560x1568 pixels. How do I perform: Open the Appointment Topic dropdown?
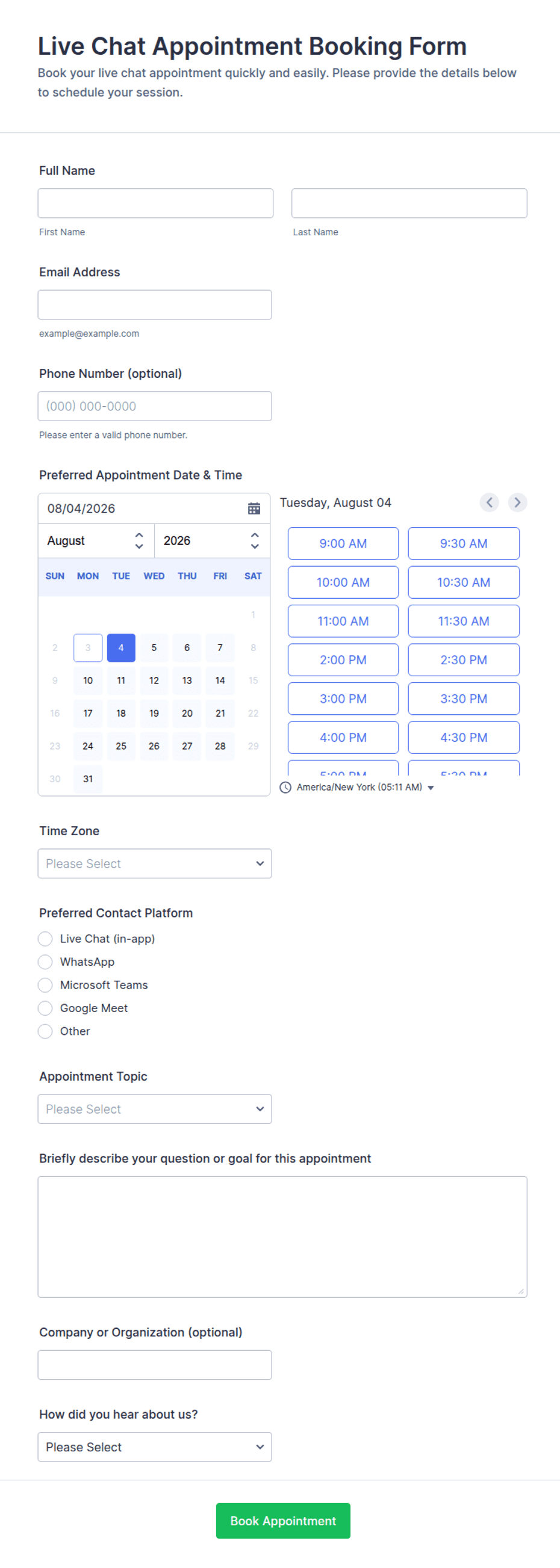coord(155,1108)
